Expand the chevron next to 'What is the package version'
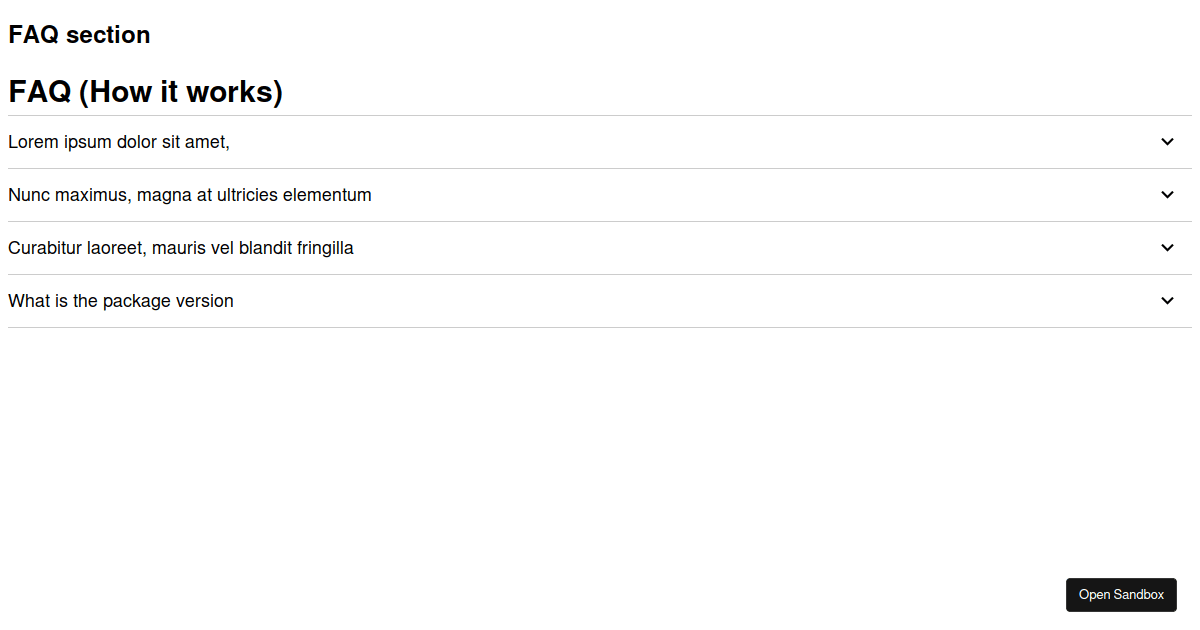1200x630 pixels. pyautogui.click(x=1166, y=300)
